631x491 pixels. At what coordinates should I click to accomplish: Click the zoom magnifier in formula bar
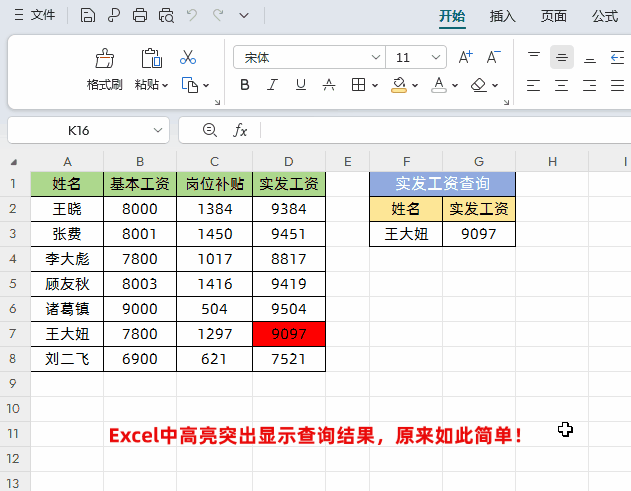tap(209, 130)
